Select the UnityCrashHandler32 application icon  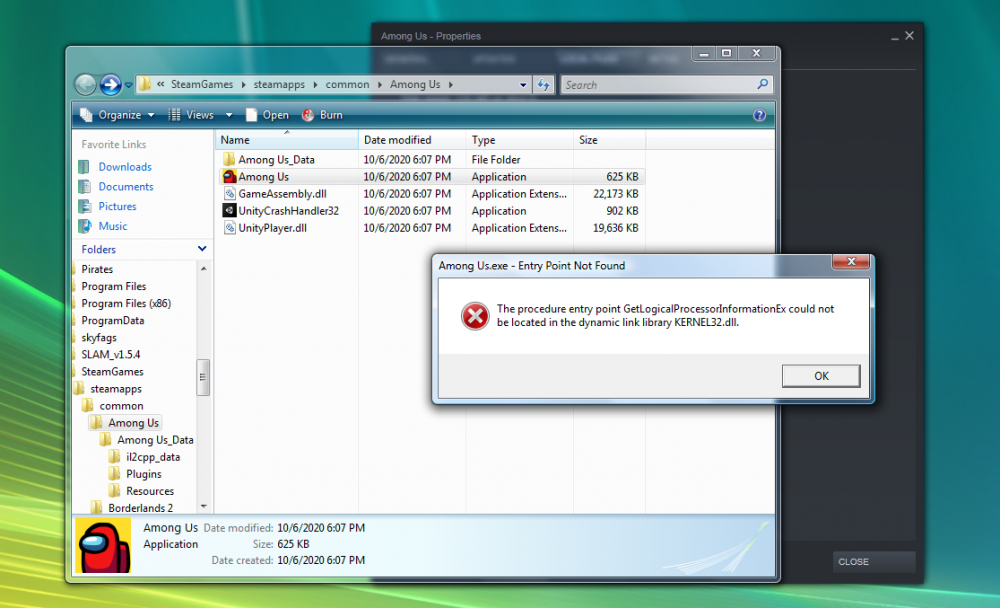pyautogui.click(x=229, y=211)
